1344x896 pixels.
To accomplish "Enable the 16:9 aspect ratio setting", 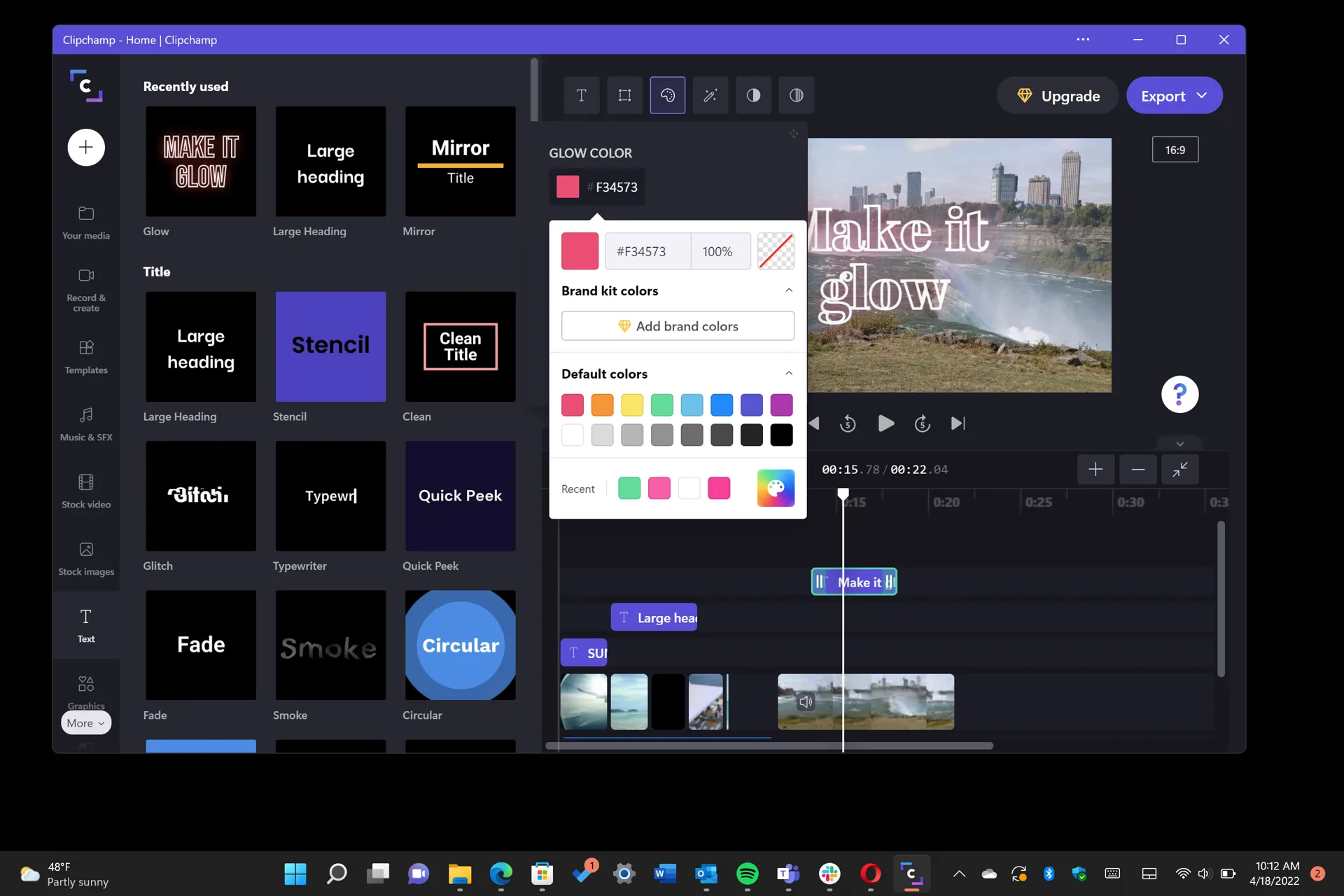I will [x=1175, y=149].
